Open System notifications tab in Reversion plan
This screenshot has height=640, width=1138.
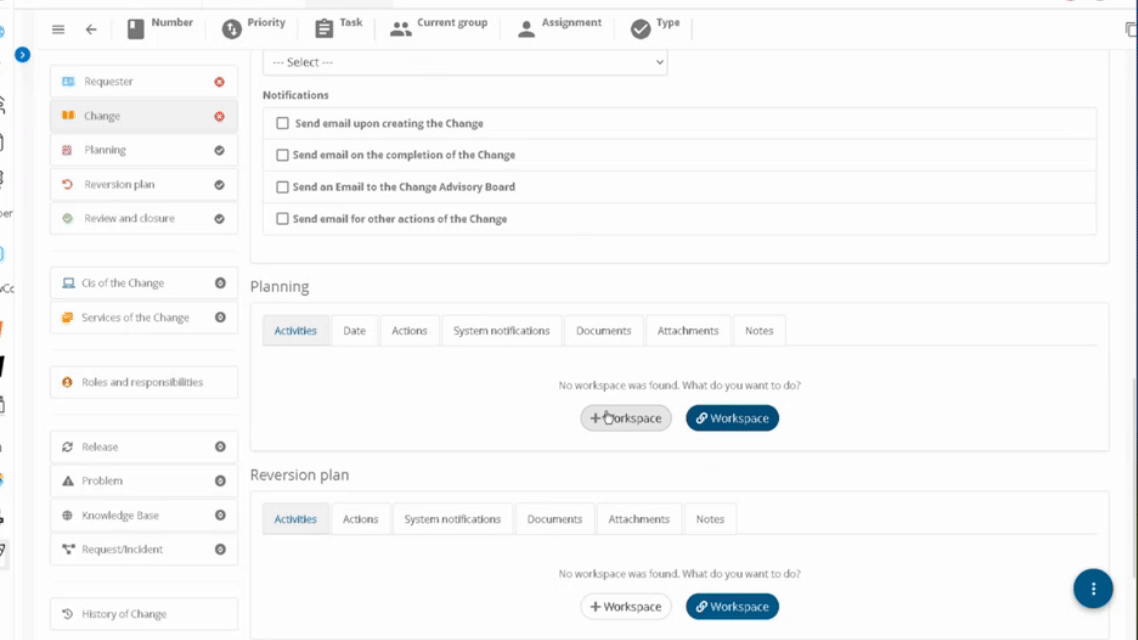(x=452, y=520)
